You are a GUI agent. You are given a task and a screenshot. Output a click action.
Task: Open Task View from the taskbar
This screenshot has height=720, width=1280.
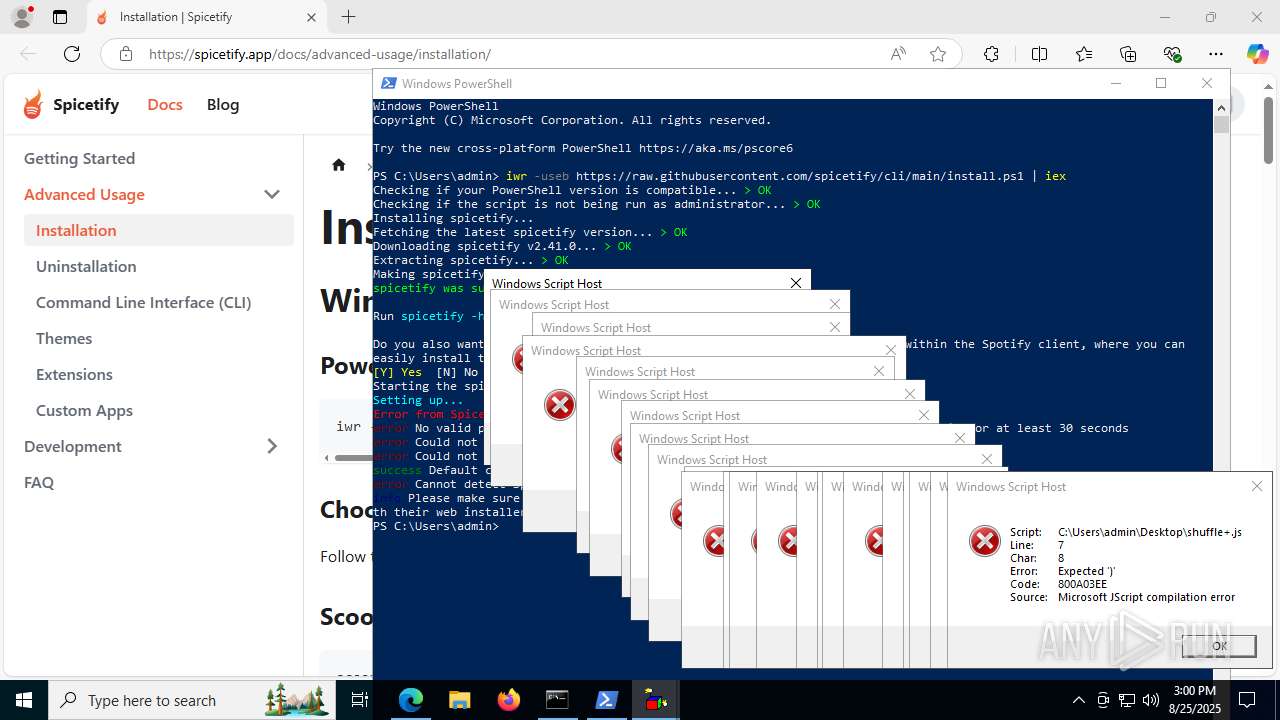360,700
